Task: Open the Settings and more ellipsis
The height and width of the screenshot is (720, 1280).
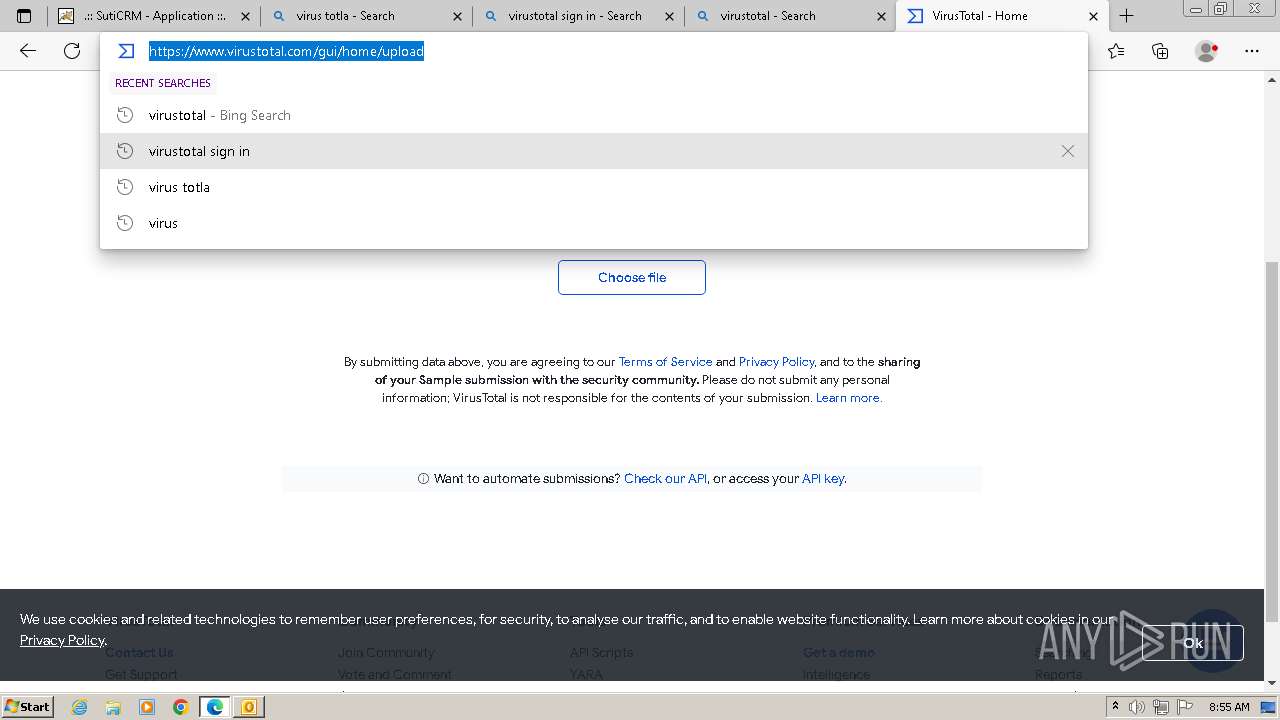Action: (x=1252, y=51)
